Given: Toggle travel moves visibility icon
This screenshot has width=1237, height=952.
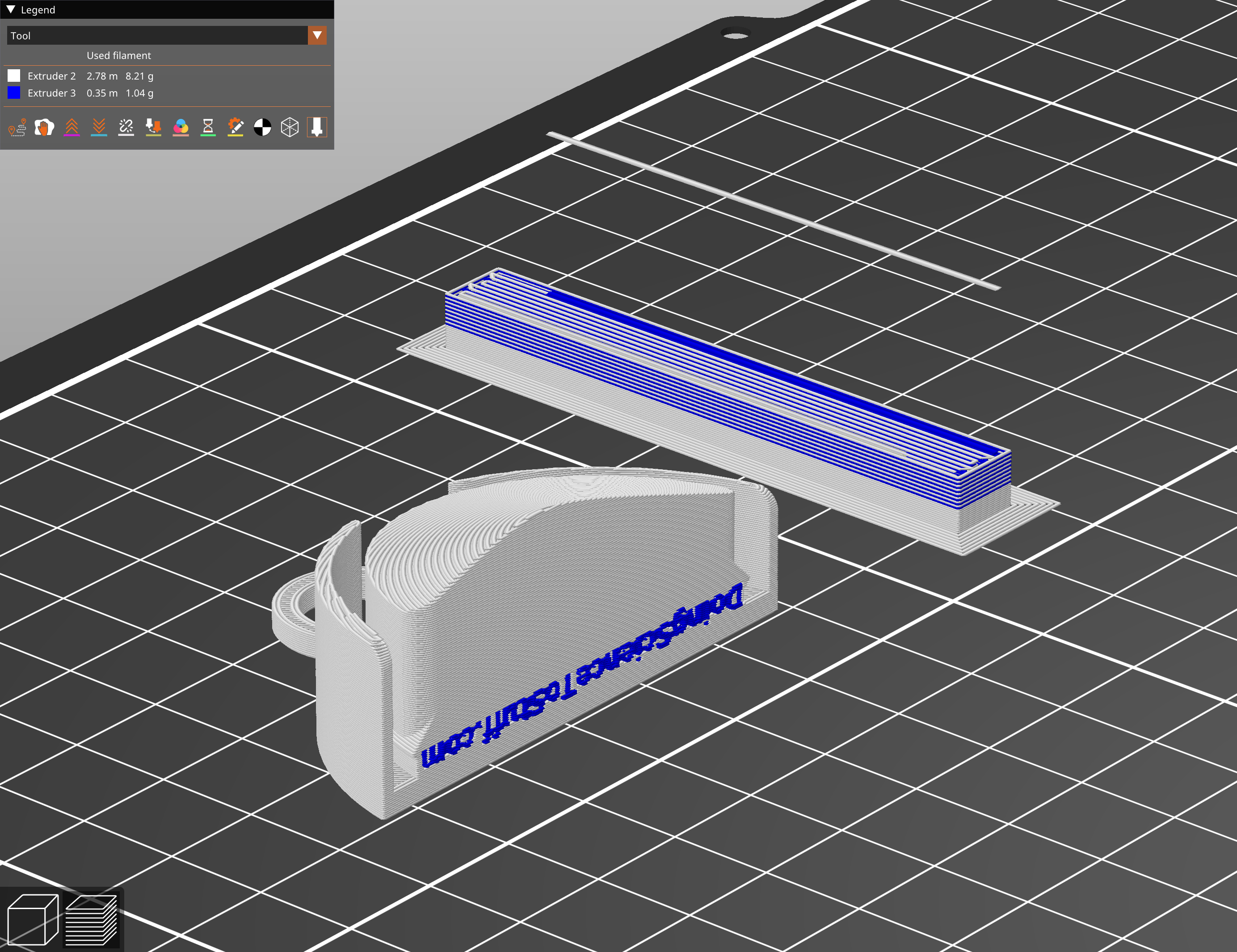Looking at the screenshot, I should coord(17,127).
